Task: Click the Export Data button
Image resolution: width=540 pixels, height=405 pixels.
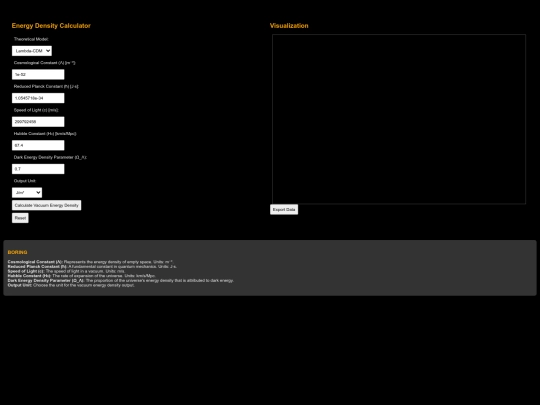Action: point(284,209)
